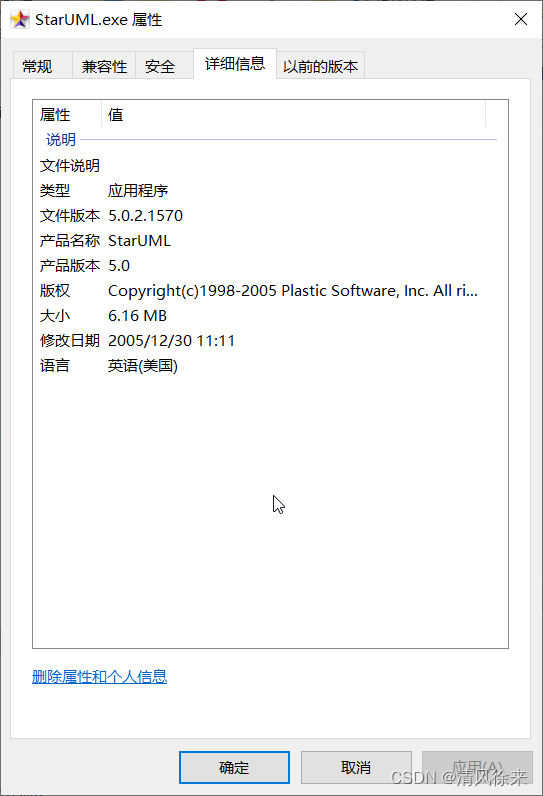This screenshot has width=543, height=796.
Task: Close the StarUML.exe properties dialog
Action: pos(521,19)
